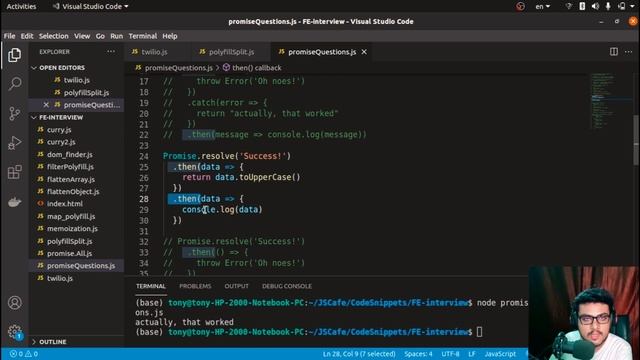Click the Bluetooth icon in top bar
The image size is (640, 360).
click(x=582, y=6)
